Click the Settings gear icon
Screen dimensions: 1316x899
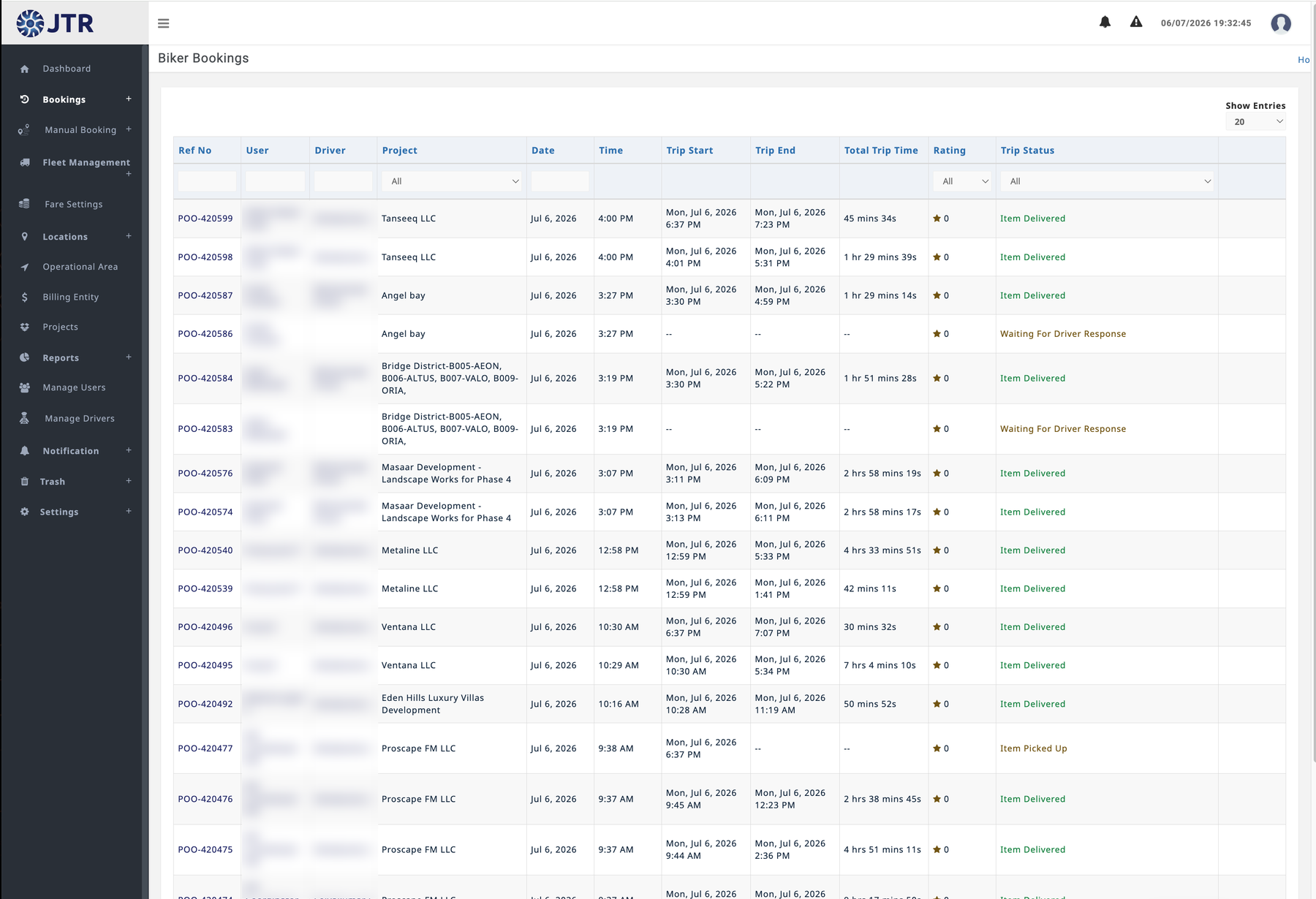[25, 512]
